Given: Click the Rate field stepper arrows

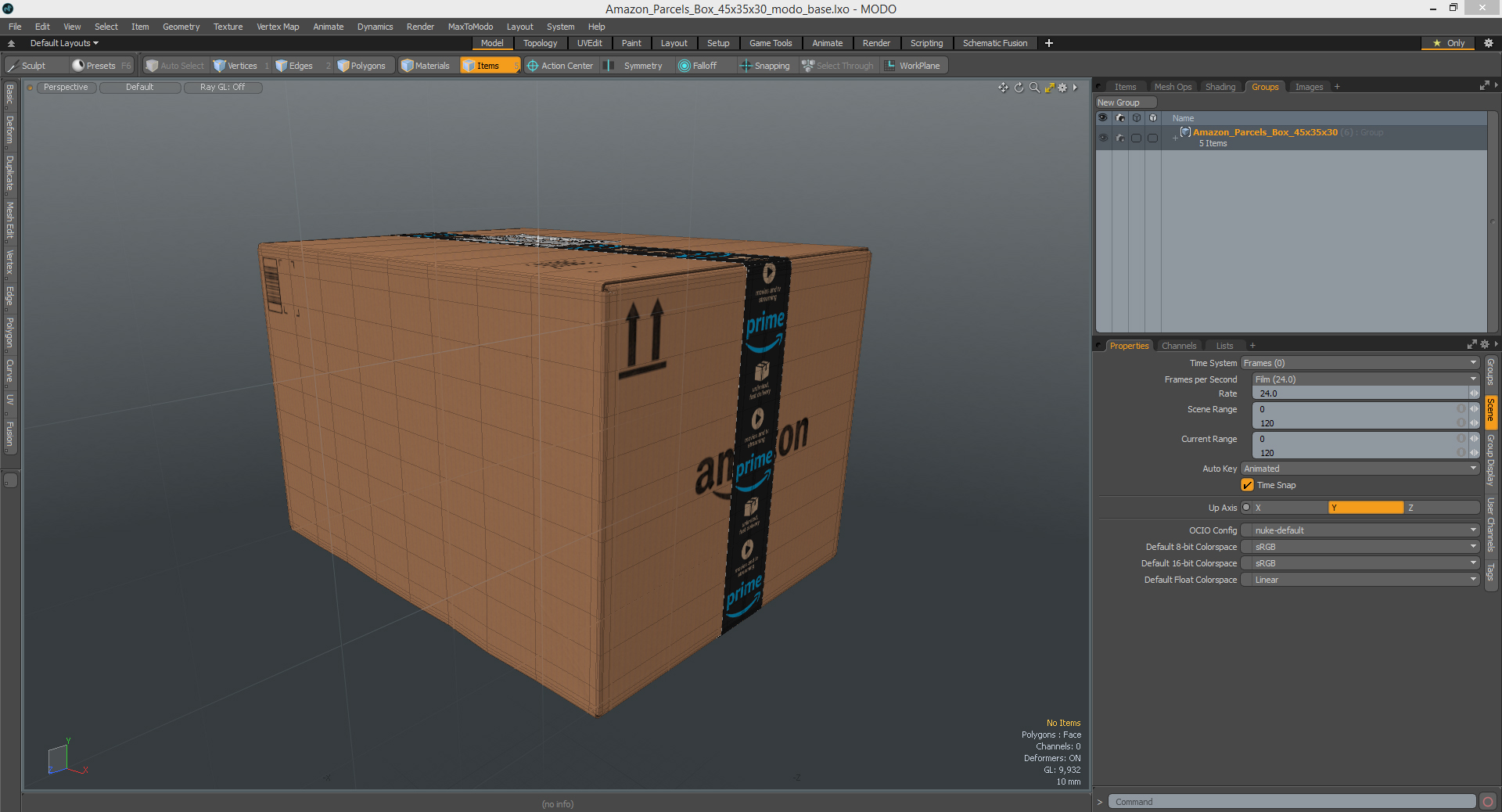Looking at the screenshot, I should pyautogui.click(x=1474, y=393).
